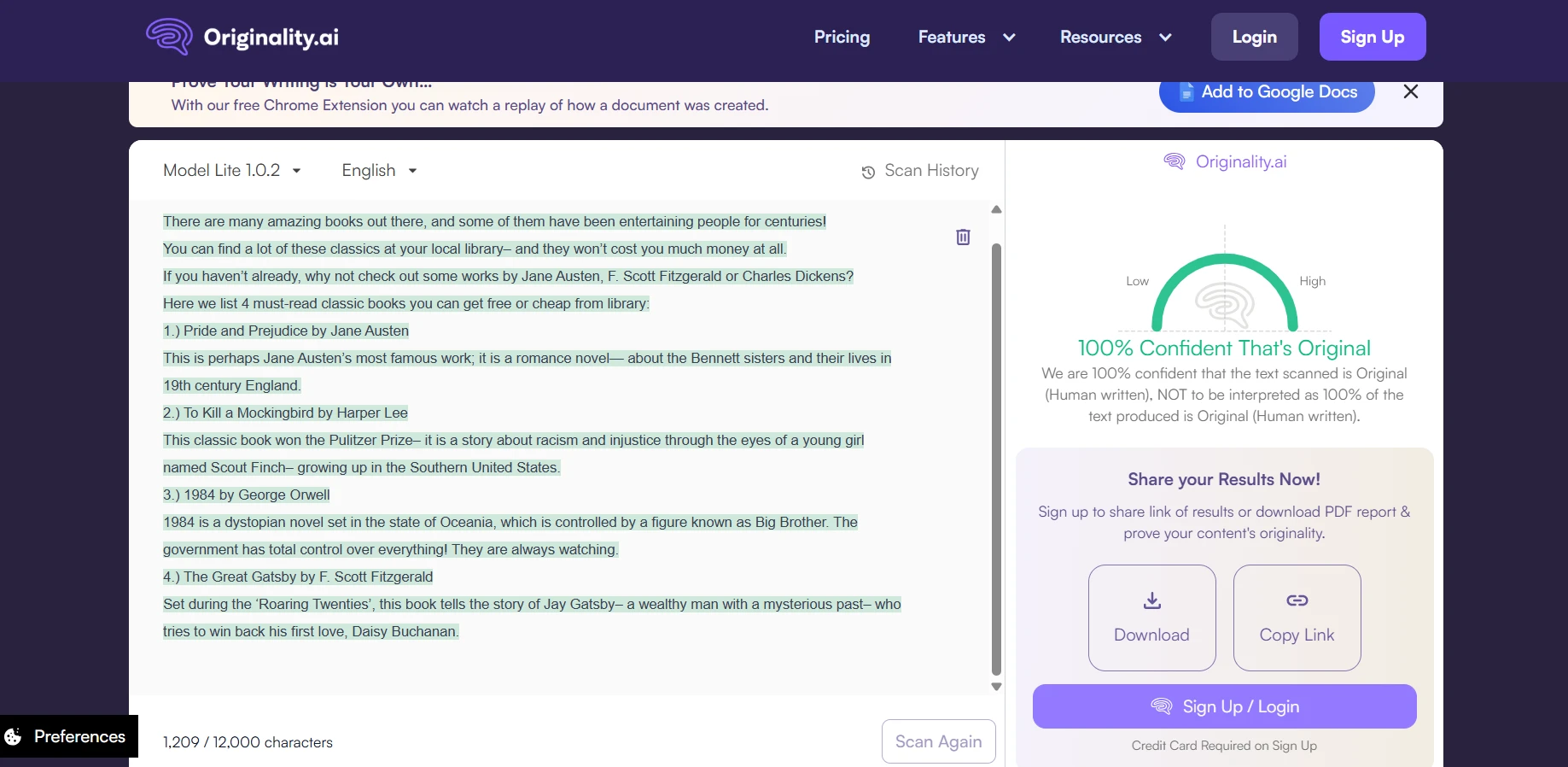Click the text scrollbar down arrow
The image size is (1568, 767).
(996, 687)
